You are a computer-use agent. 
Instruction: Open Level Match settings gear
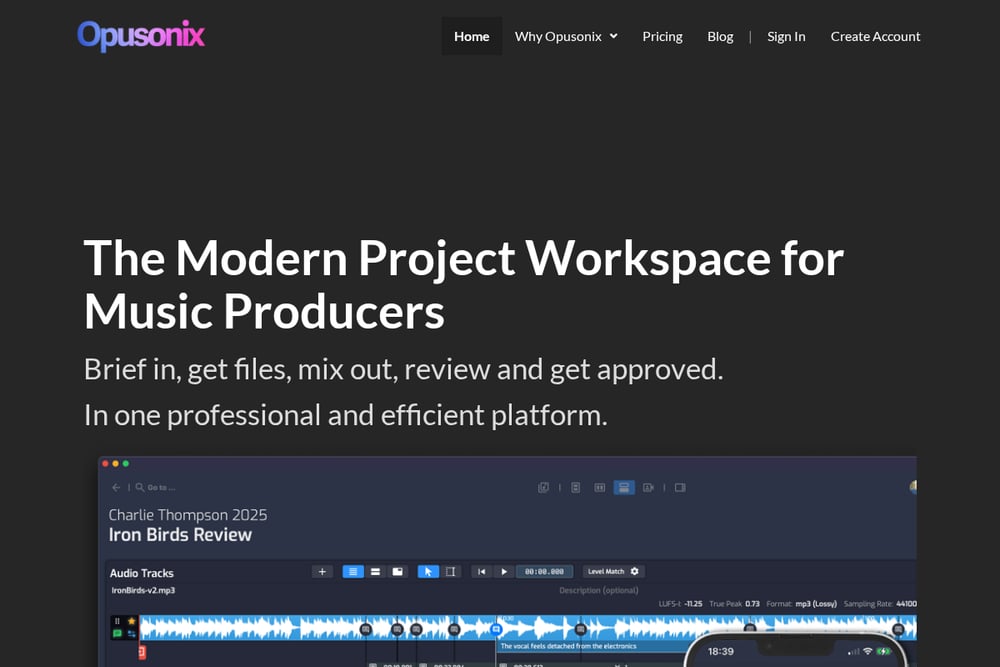[x=635, y=571]
